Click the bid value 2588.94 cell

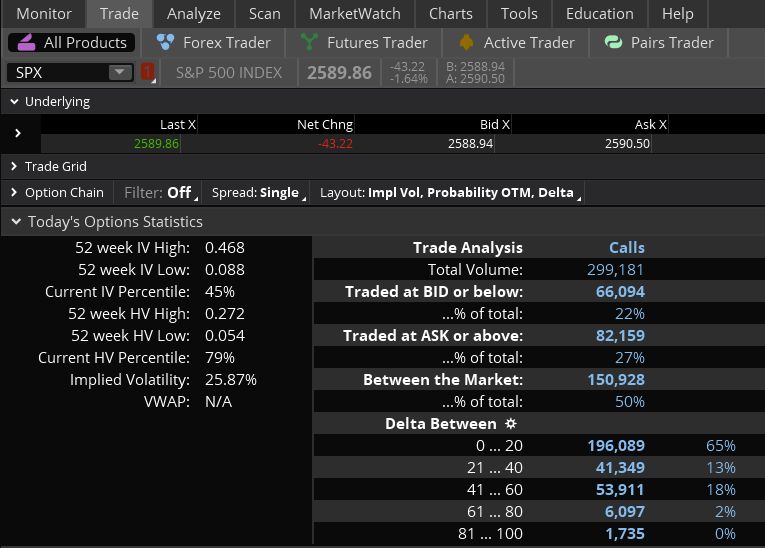(x=470, y=143)
